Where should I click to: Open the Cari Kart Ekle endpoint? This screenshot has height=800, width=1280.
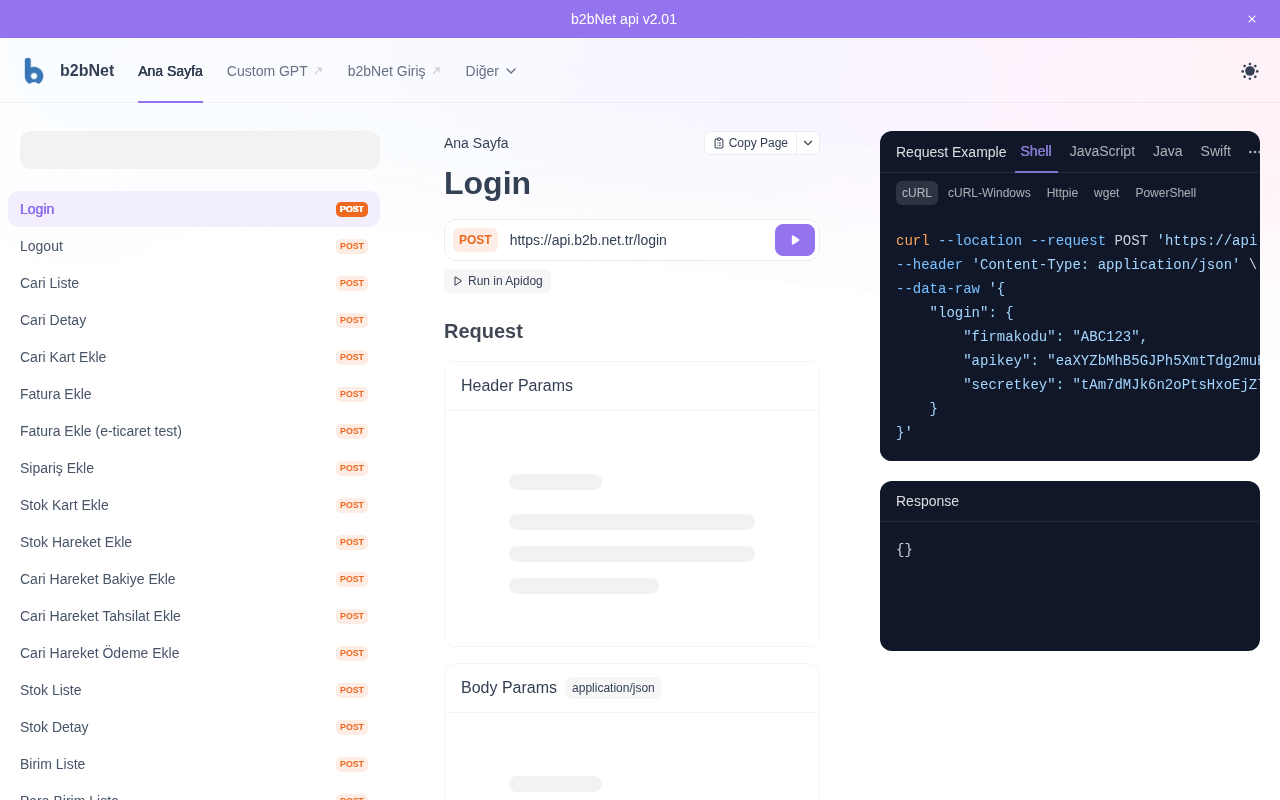click(194, 357)
